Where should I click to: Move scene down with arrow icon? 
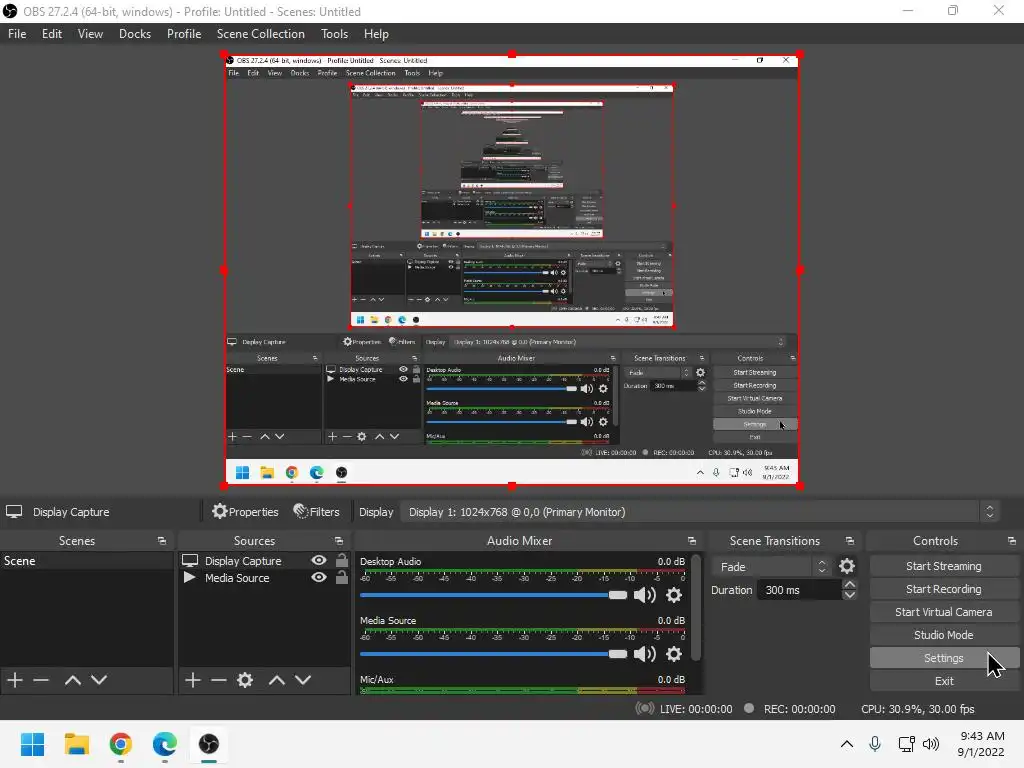click(99, 680)
